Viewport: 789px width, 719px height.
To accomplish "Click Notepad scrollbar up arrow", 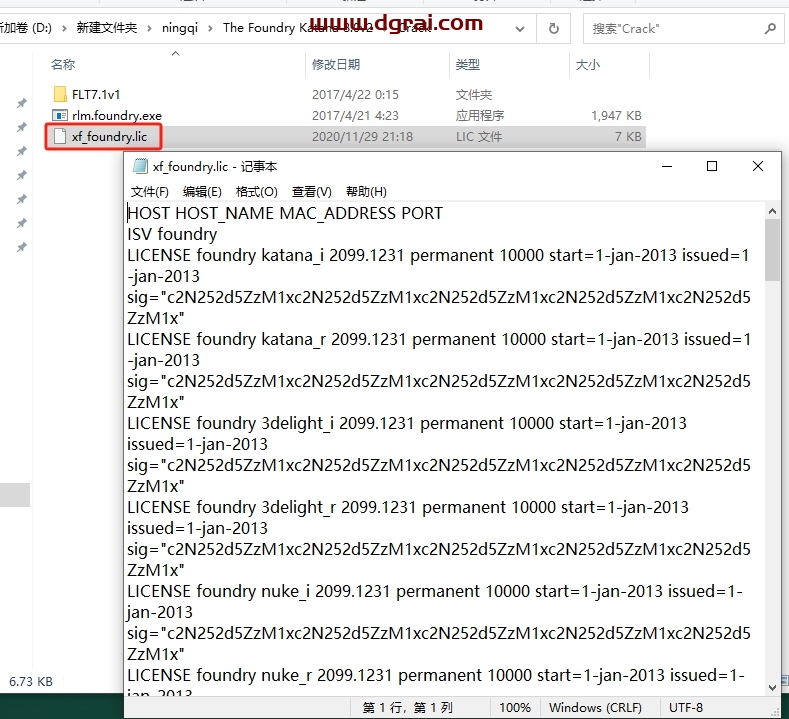I will [x=772, y=211].
